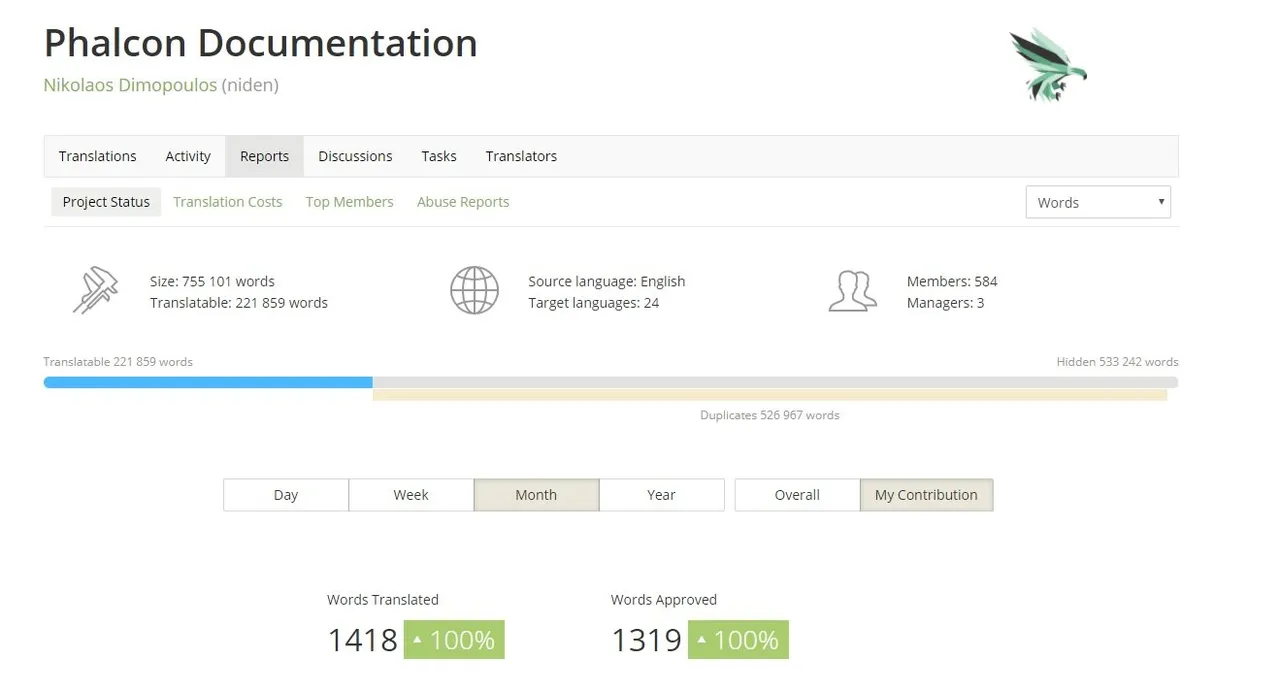Open the Tasks tab
This screenshot has height=693, width=1280.
(439, 156)
